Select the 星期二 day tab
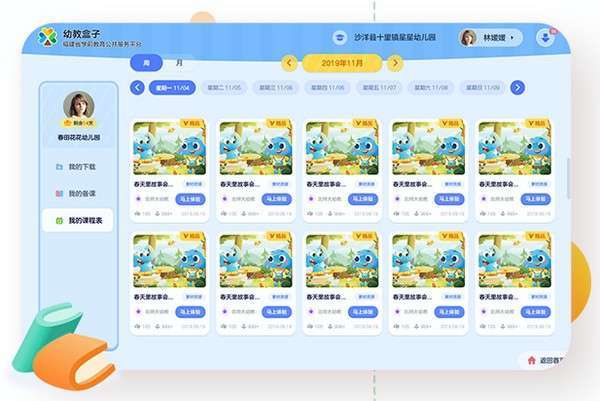Viewport: 600px width, 401px height. (224, 88)
